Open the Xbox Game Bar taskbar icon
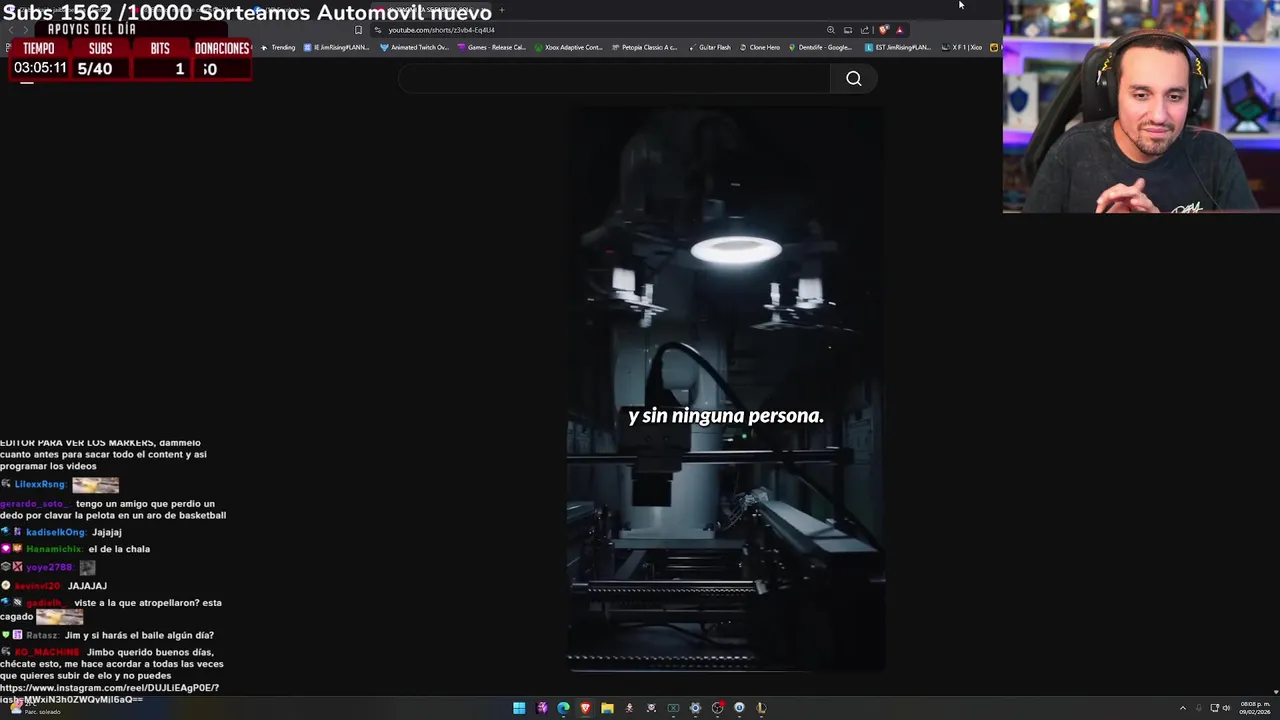This screenshot has height=720, width=1280. click(x=673, y=708)
